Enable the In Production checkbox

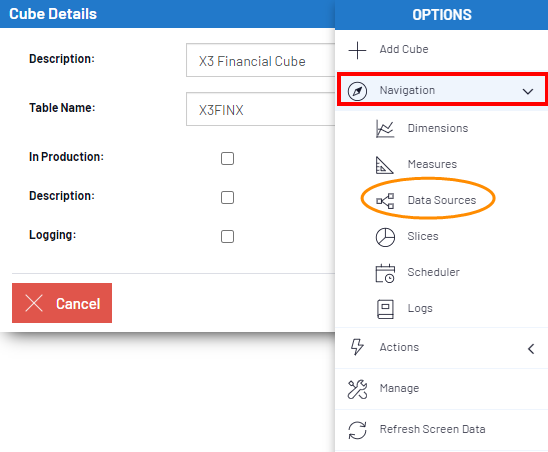click(228, 158)
